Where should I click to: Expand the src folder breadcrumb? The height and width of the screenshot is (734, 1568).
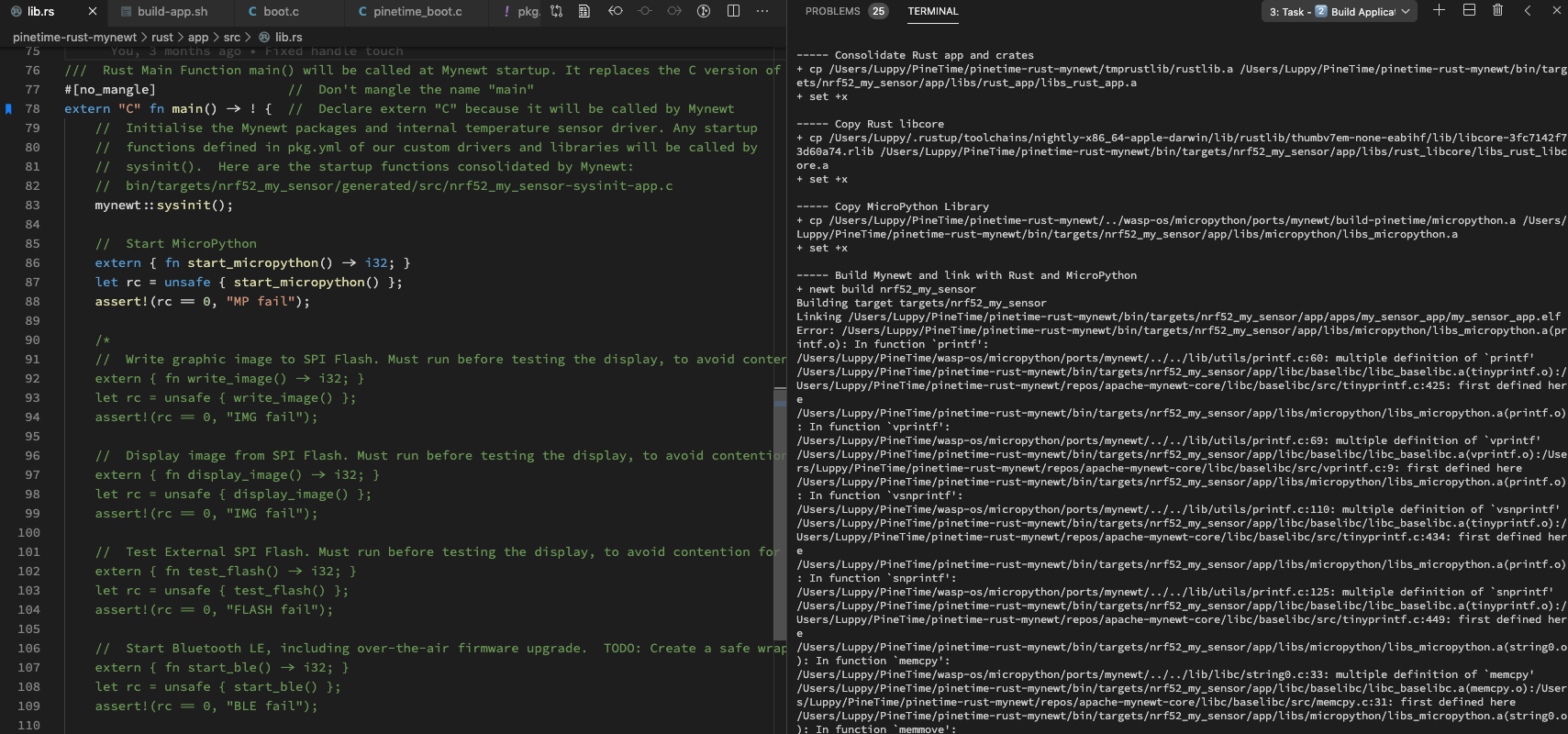tap(231, 37)
